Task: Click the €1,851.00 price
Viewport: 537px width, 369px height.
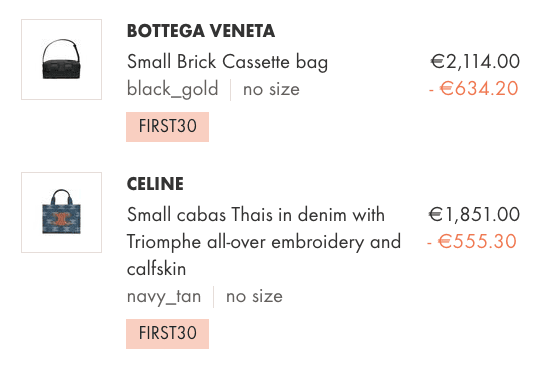Action: pyautogui.click(x=474, y=214)
